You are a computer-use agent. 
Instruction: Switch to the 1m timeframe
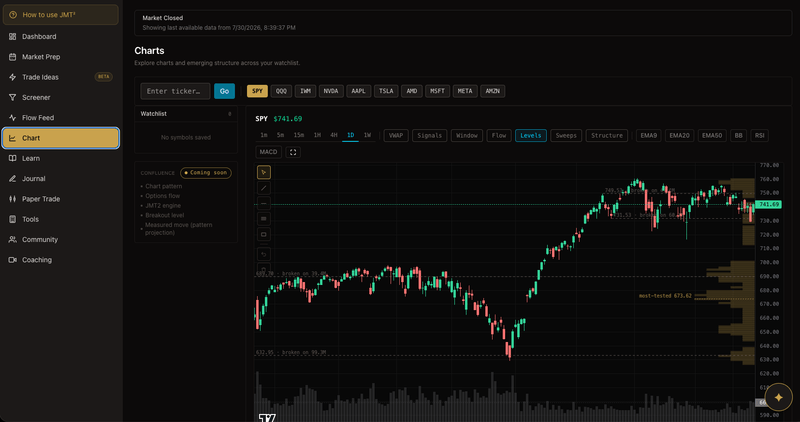[x=264, y=135]
